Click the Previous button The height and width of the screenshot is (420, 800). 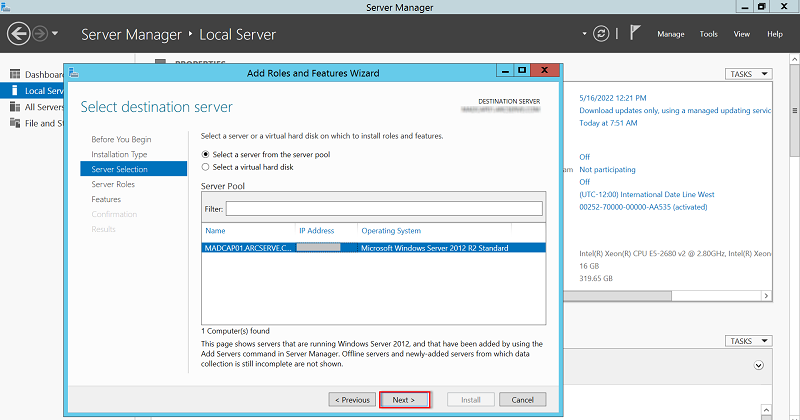pyautogui.click(x=352, y=400)
